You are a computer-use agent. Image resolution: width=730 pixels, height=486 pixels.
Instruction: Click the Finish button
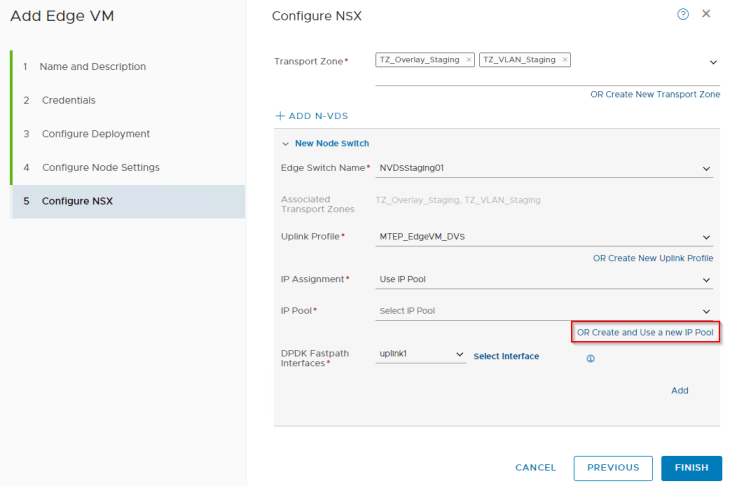coord(691,467)
